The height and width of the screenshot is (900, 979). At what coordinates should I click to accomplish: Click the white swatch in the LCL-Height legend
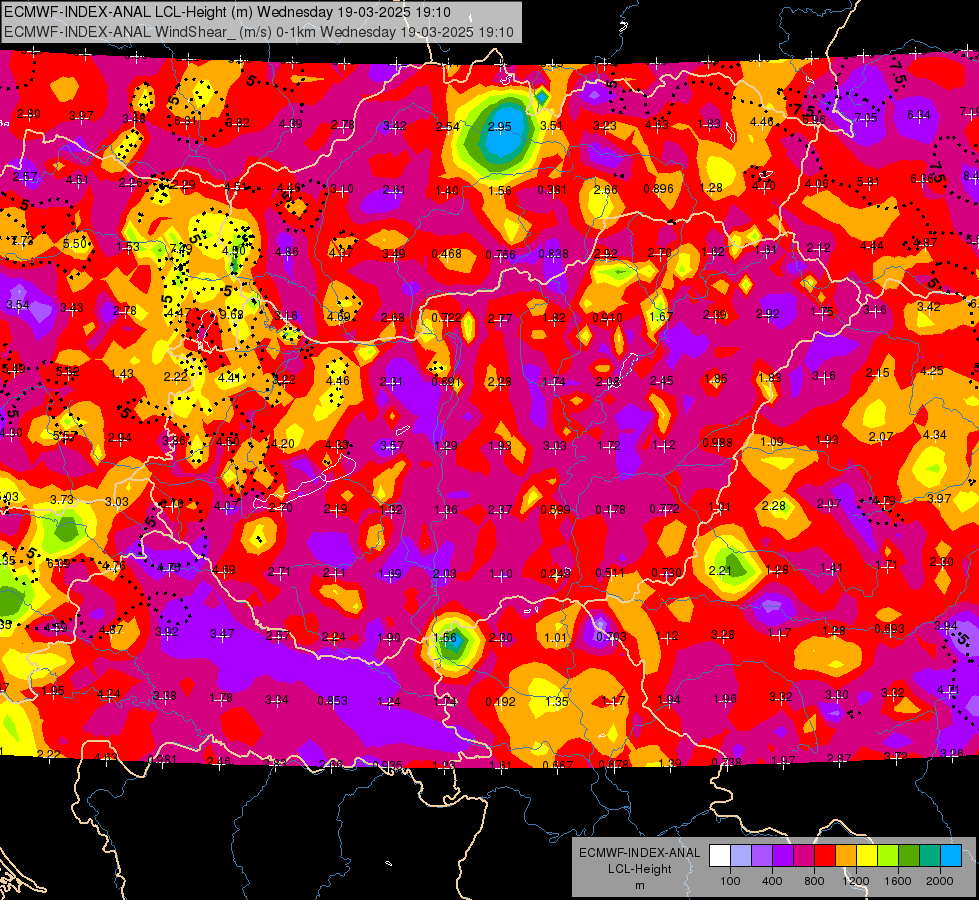[720, 856]
